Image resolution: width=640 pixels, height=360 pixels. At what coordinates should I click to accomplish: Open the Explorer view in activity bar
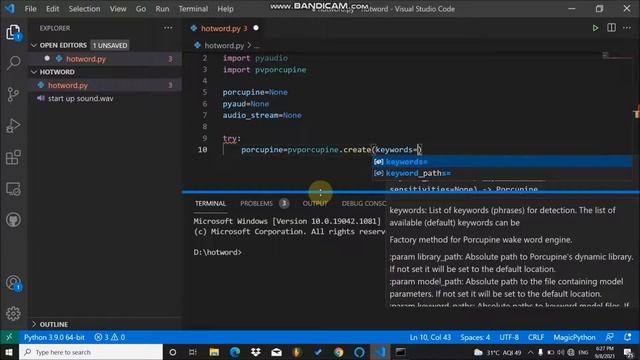[x=13, y=32]
